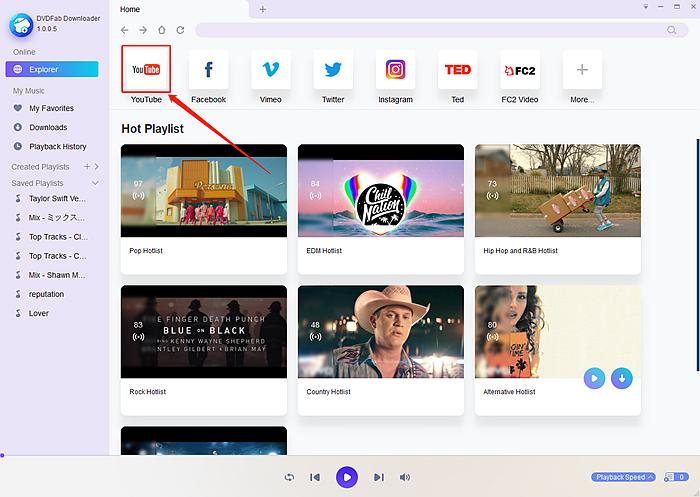Go forward with the right arrow
This screenshot has height=497, width=700.
pos(143,30)
